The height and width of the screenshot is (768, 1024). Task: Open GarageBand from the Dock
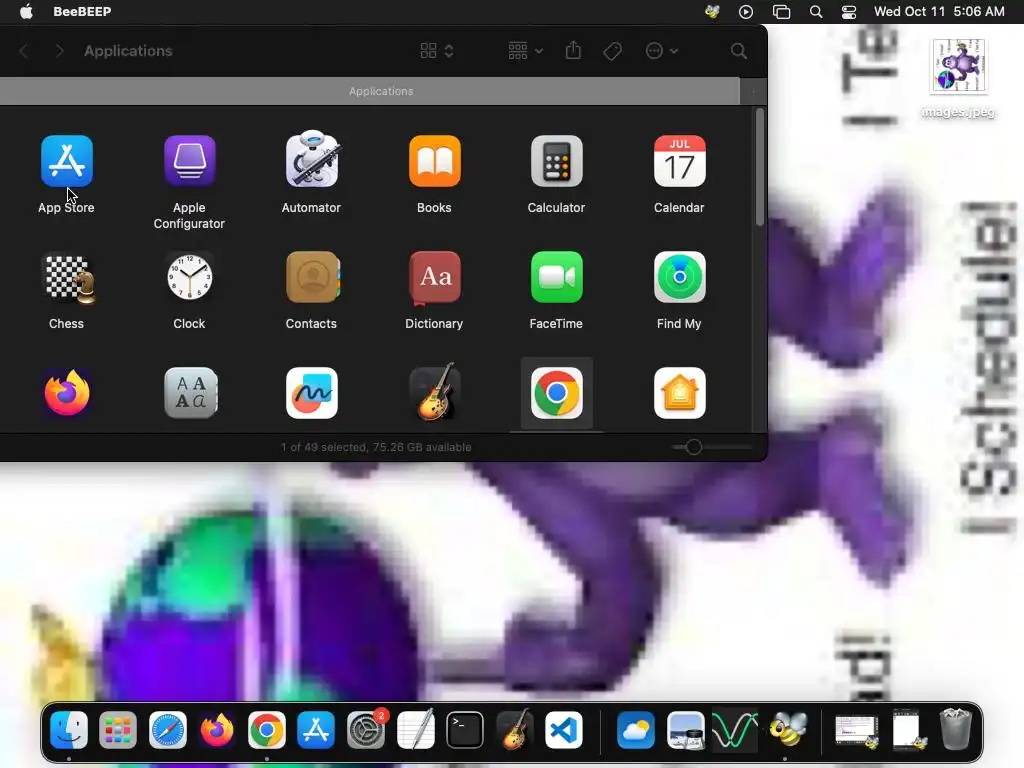[x=515, y=729]
